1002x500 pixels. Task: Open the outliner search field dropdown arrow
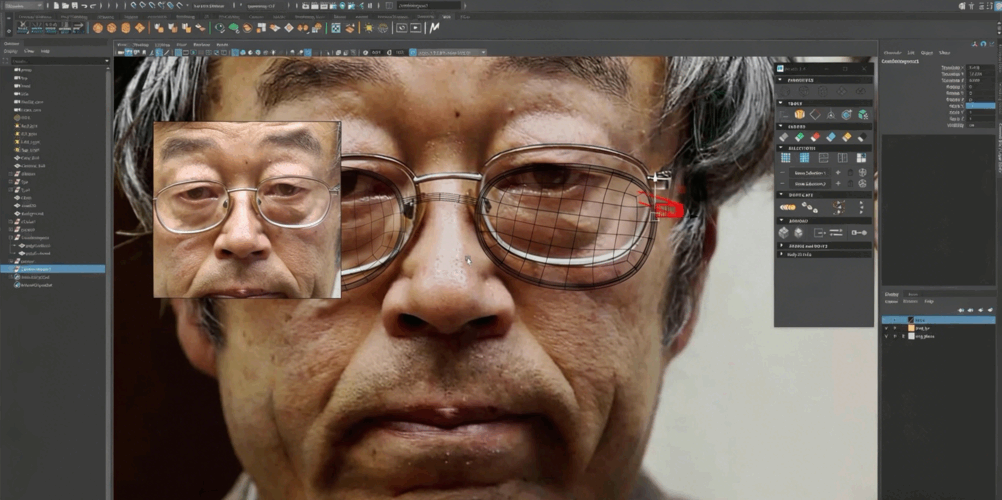pos(106,61)
